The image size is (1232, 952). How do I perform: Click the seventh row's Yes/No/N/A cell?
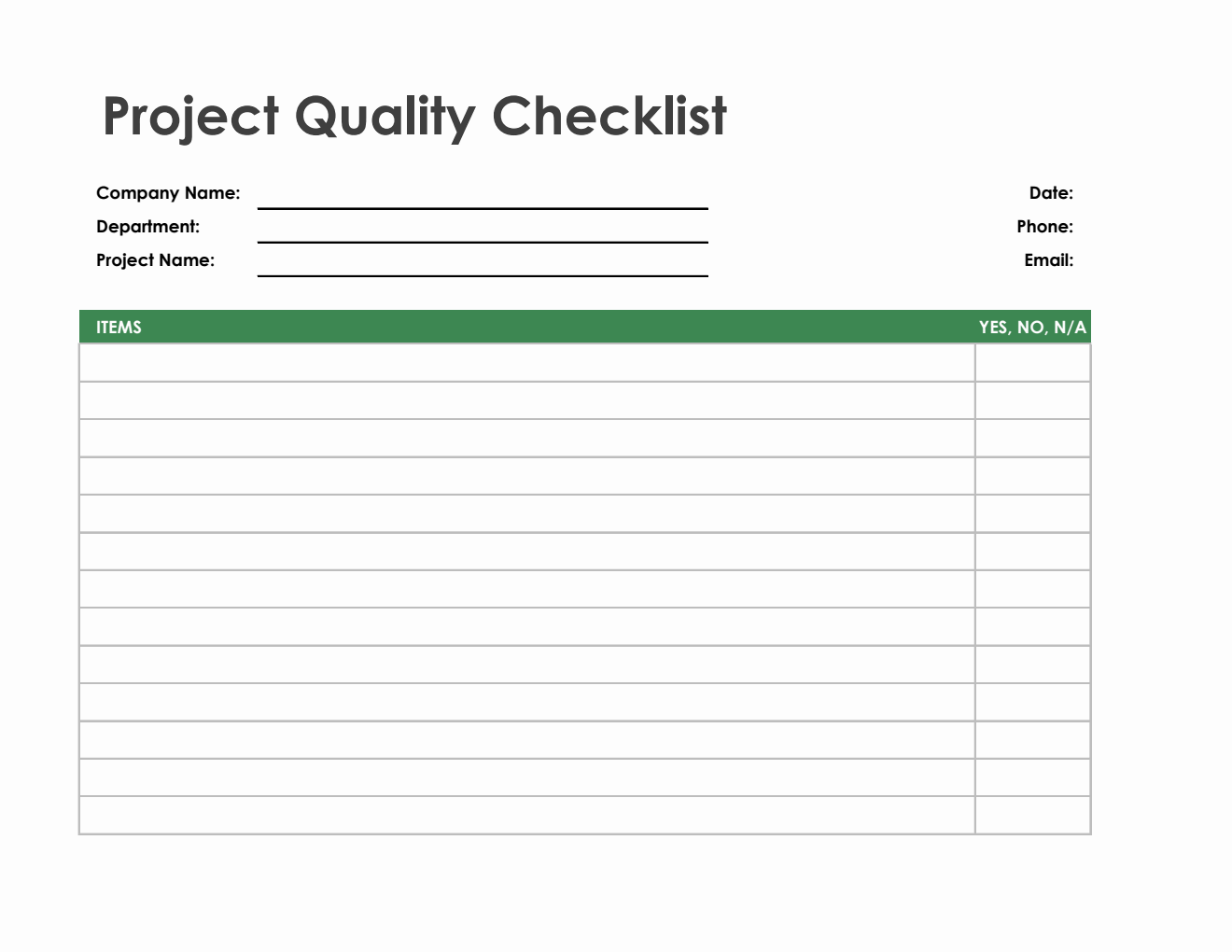(x=1032, y=589)
